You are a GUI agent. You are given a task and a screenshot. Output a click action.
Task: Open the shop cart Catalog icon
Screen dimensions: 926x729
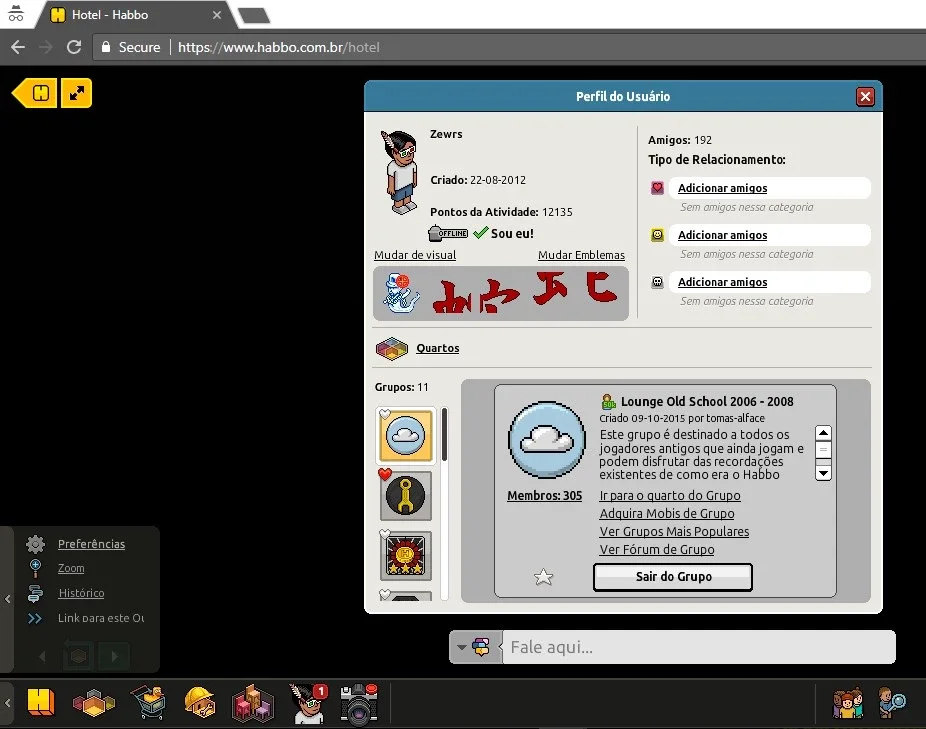148,702
